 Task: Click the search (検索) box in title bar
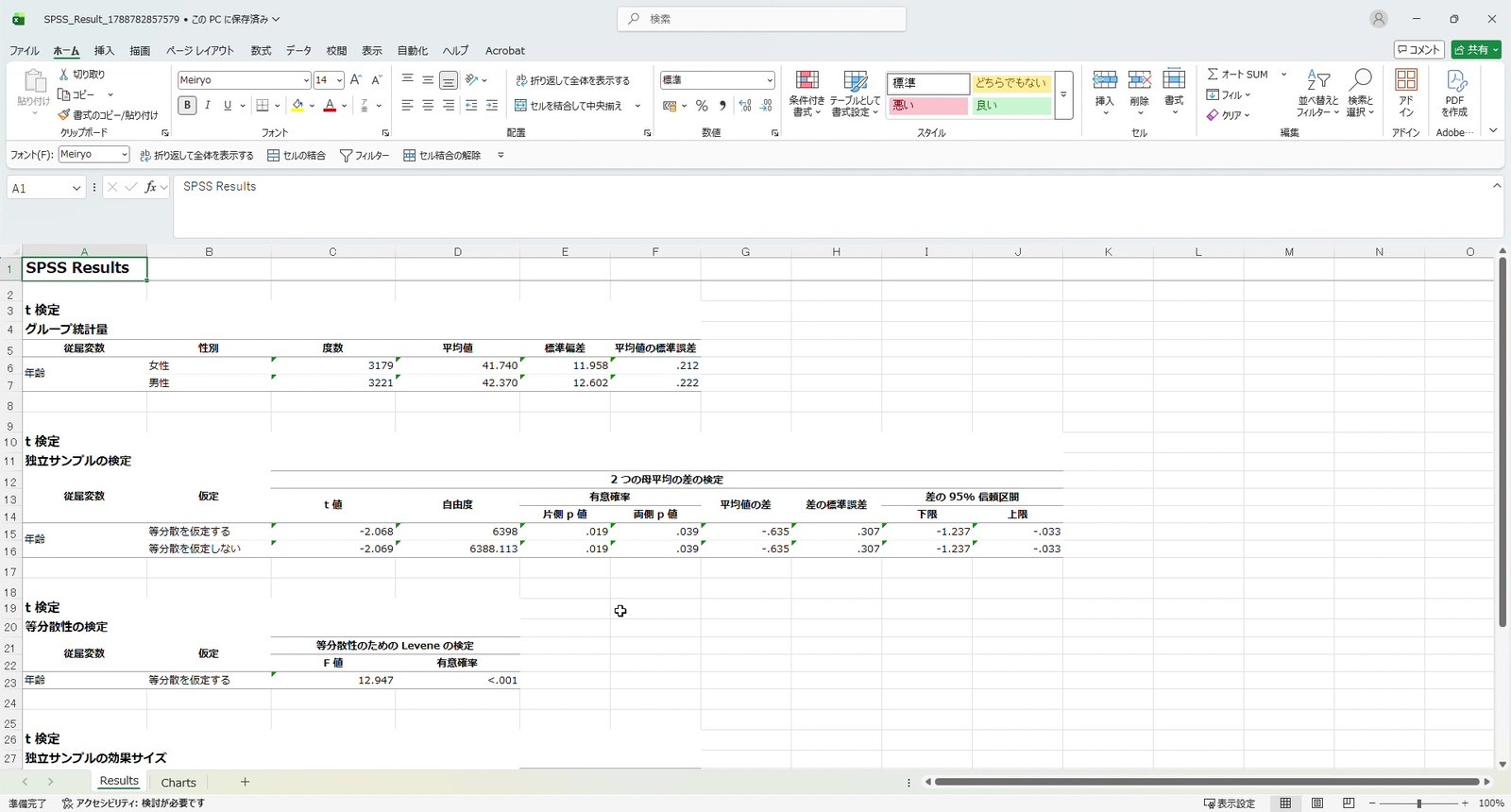pyautogui.click(x=761, y=19)
